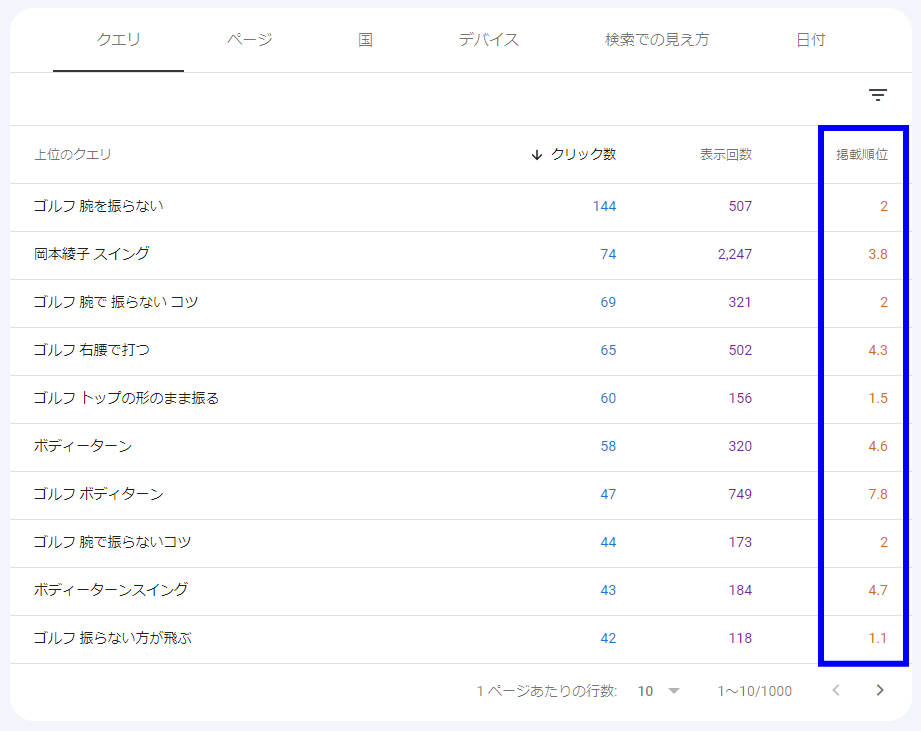Image resolution: width=921 pixels, height=731 pixels.
Task: Click the 1.1 position value
Action: (x=878, y=638)
